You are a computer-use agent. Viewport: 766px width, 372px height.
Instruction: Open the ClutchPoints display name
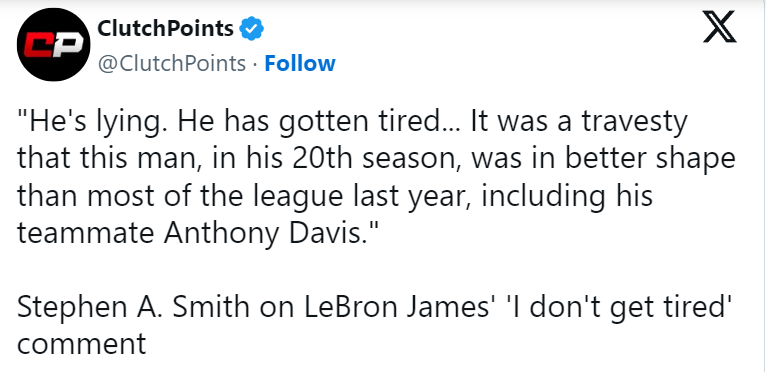tap(166, 28)
